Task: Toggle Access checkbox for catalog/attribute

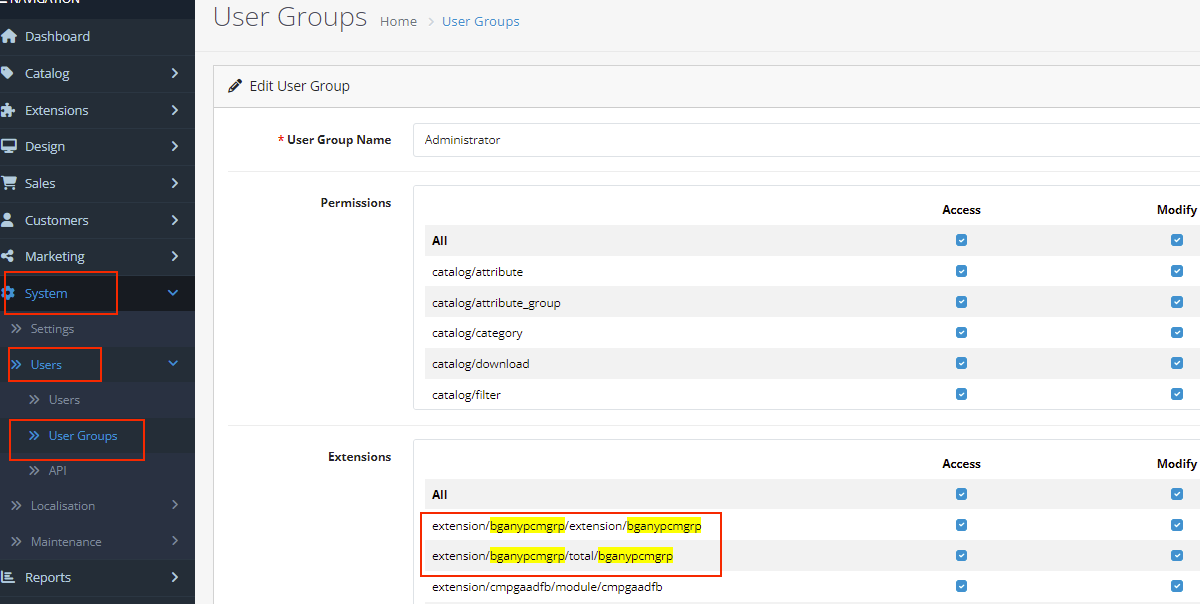Action: 961,271
